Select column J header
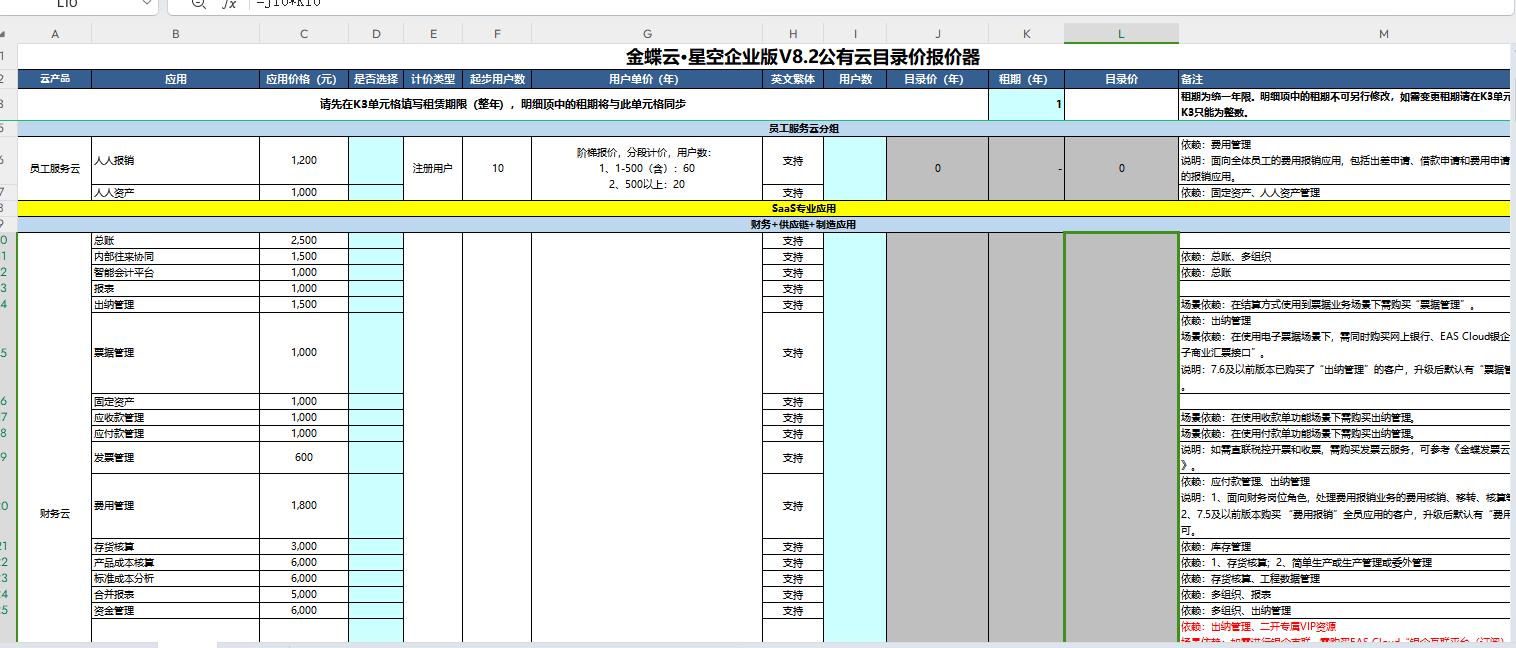1516x648 pixels. coord(937,34)
